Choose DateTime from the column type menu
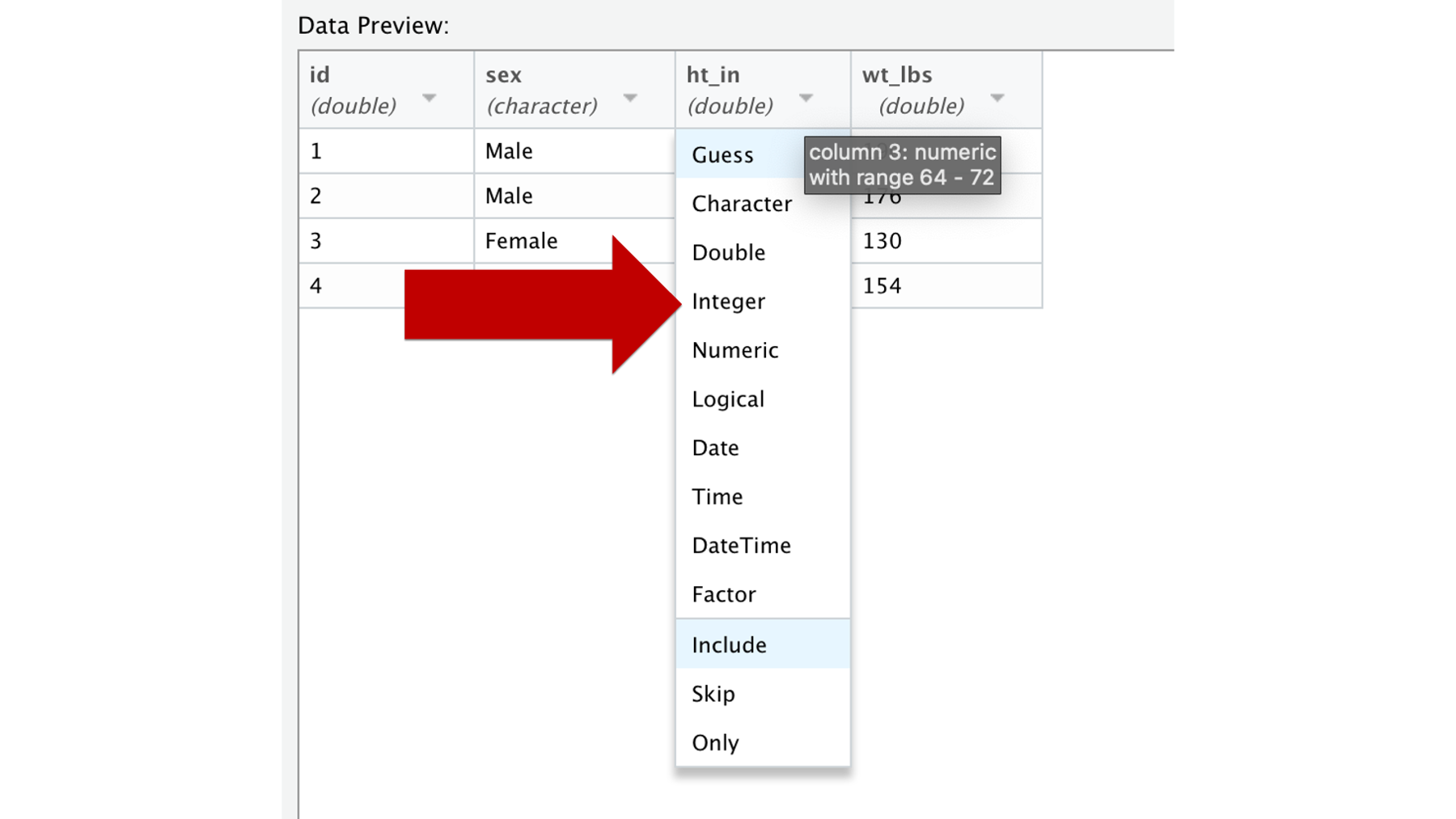 click(x=763, y=546)
